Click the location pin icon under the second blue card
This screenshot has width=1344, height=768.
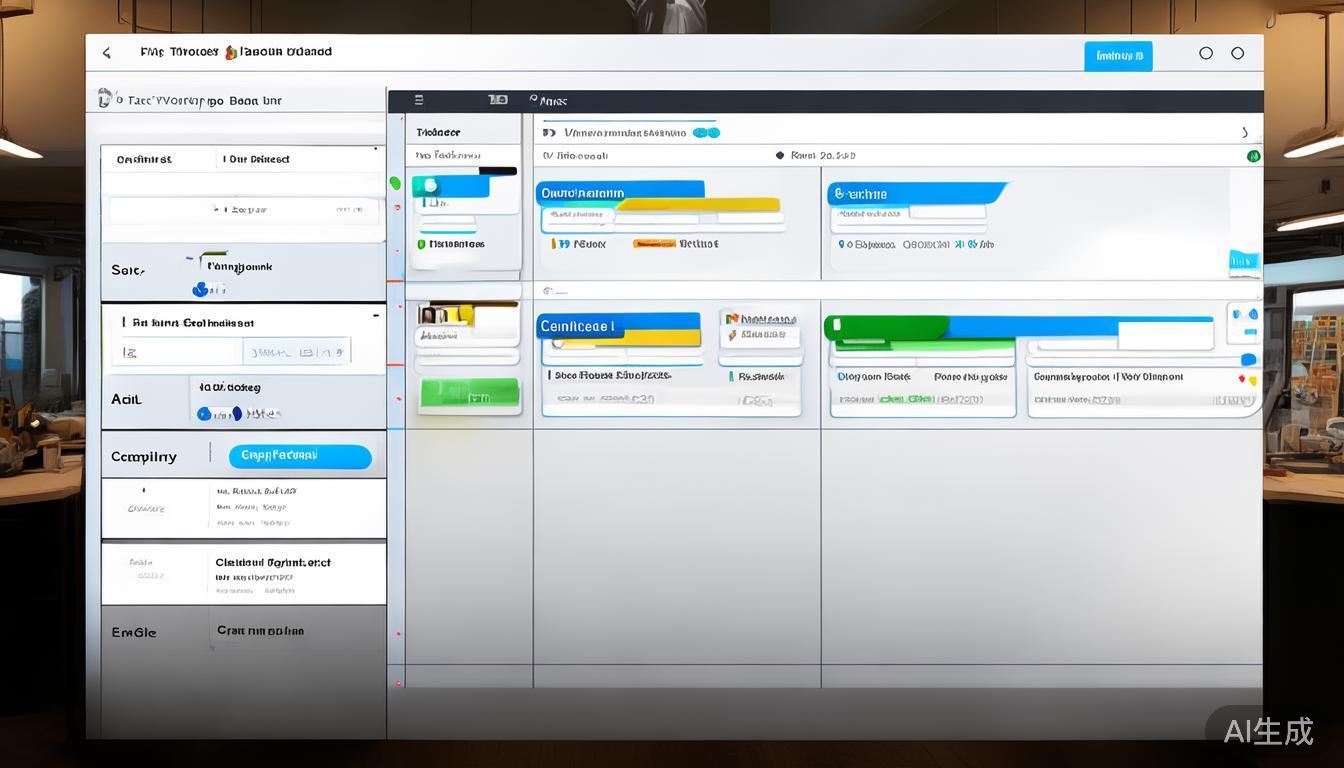[x=842, y=244]
